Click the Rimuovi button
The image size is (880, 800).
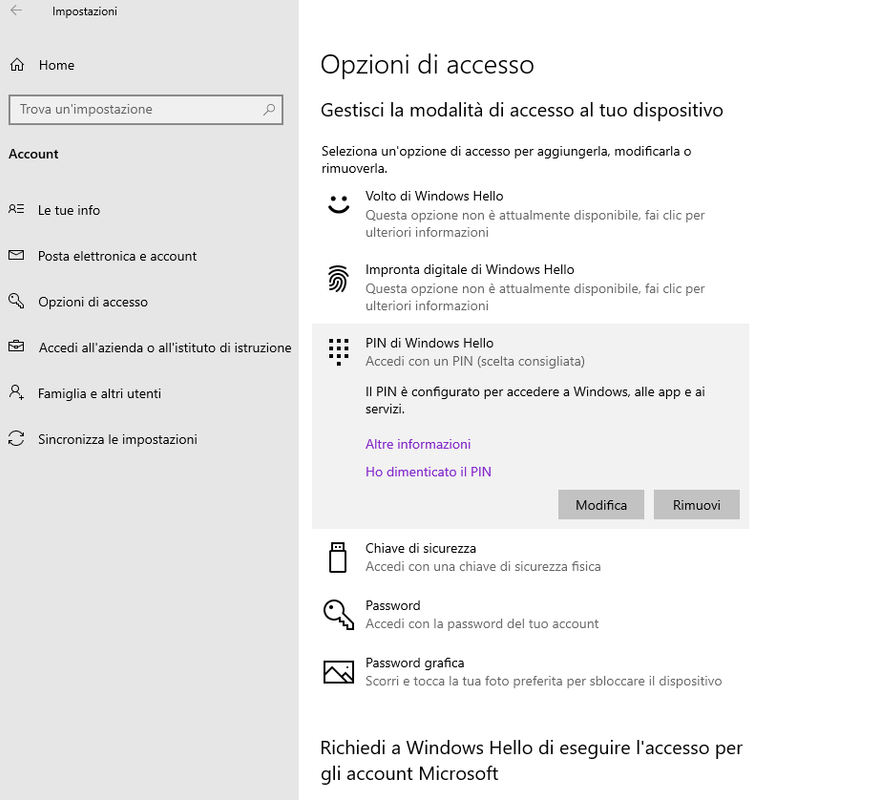696,505
